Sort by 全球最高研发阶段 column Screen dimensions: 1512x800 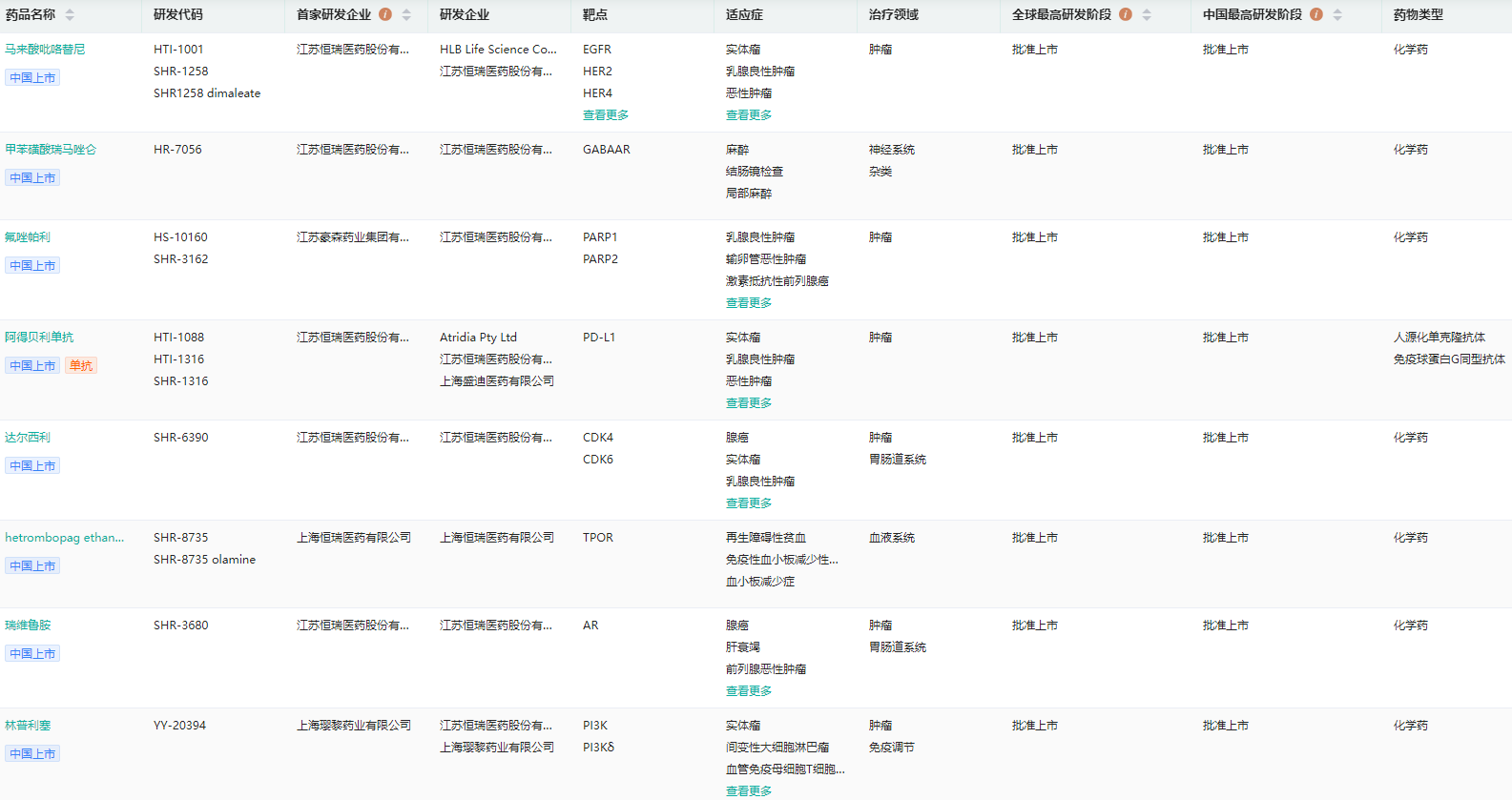point(1147,15)
